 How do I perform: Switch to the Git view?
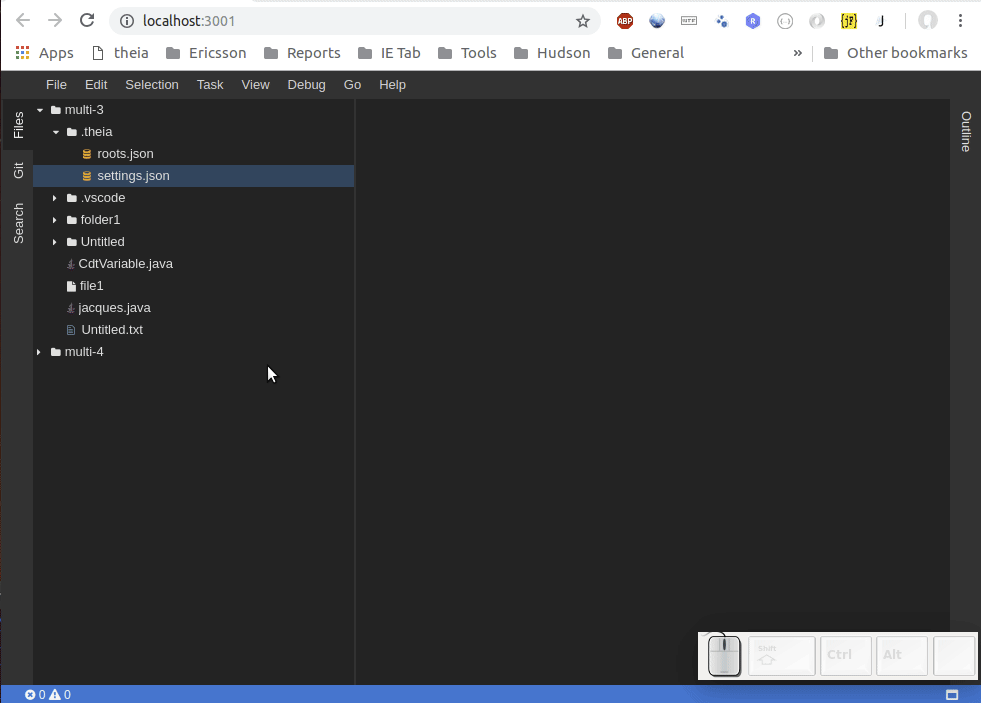[x=17, y=169]
